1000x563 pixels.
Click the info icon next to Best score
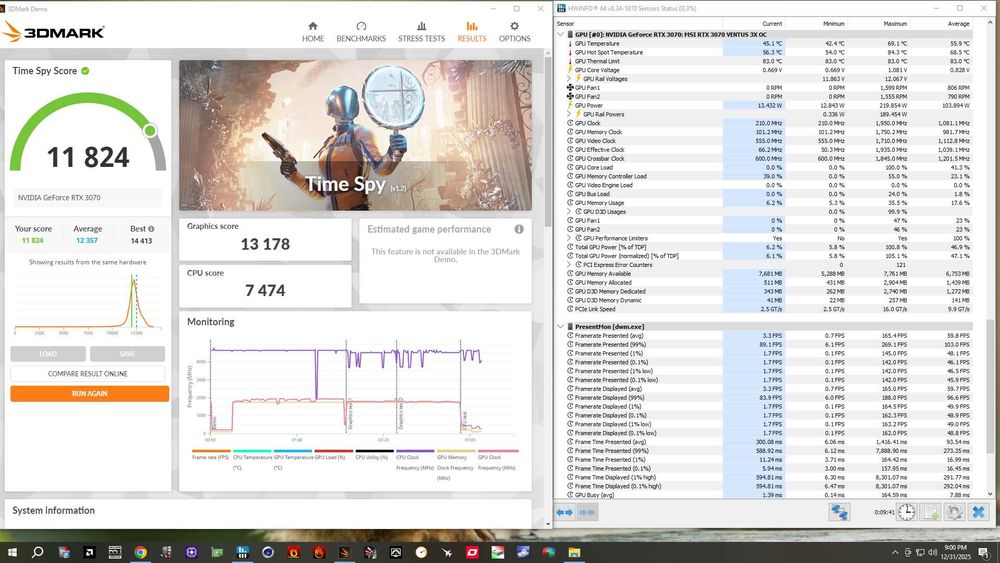[151, 228]
